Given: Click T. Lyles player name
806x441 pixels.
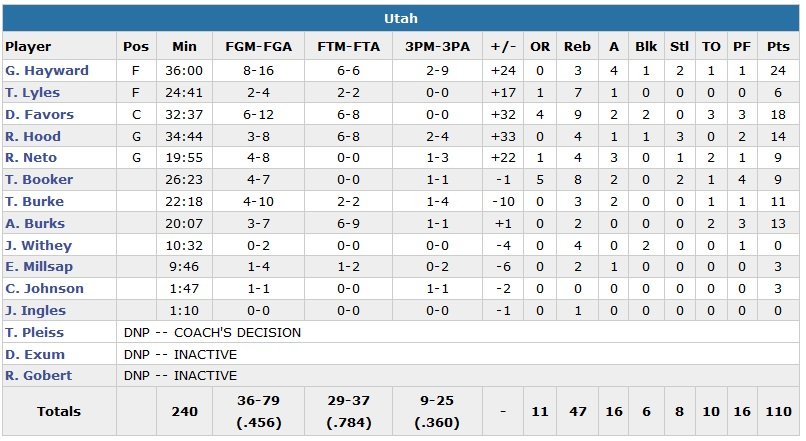Looking at the screenshot, I should tap(33, 93).
